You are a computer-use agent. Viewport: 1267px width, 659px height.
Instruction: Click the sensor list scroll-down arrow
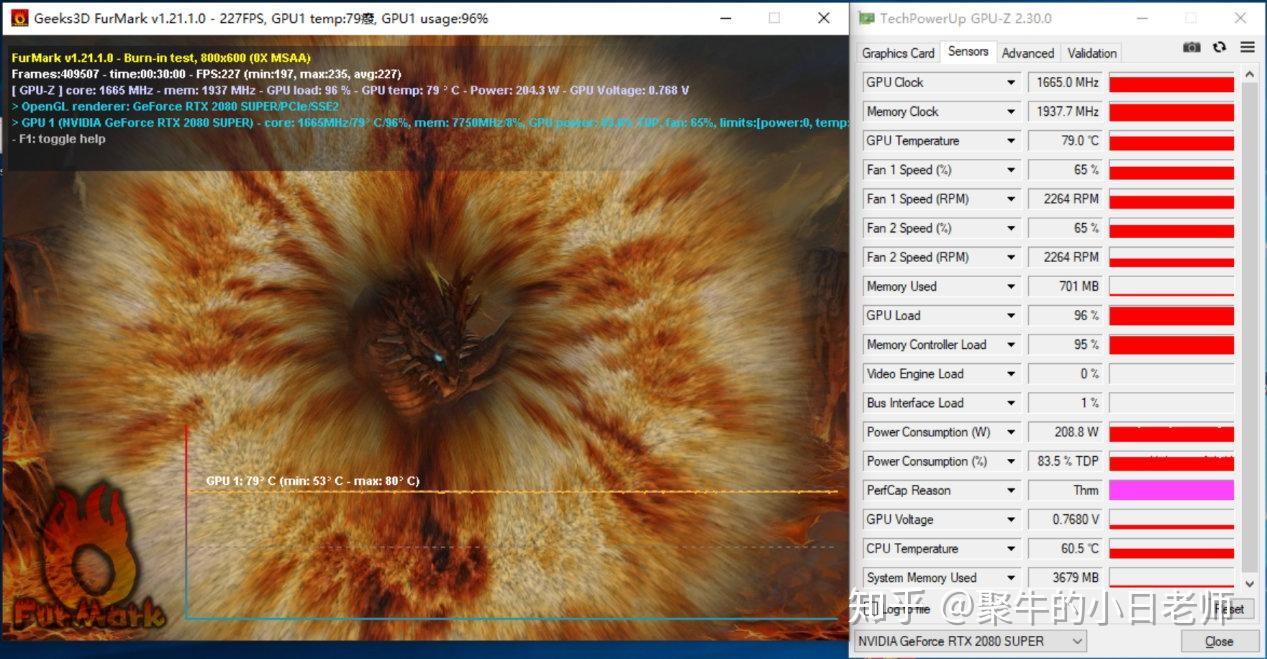(1249, 583)
